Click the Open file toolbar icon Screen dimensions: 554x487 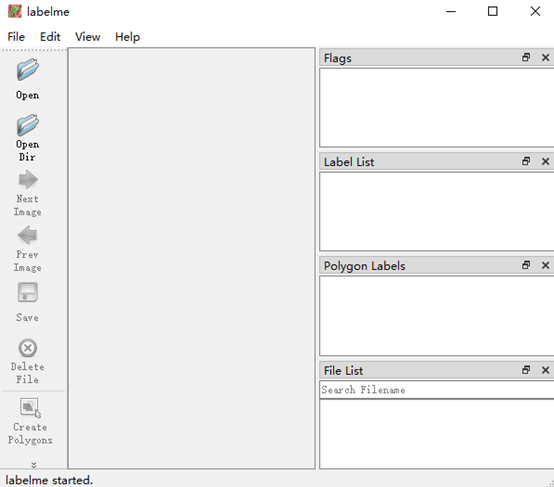coord(28,70)
